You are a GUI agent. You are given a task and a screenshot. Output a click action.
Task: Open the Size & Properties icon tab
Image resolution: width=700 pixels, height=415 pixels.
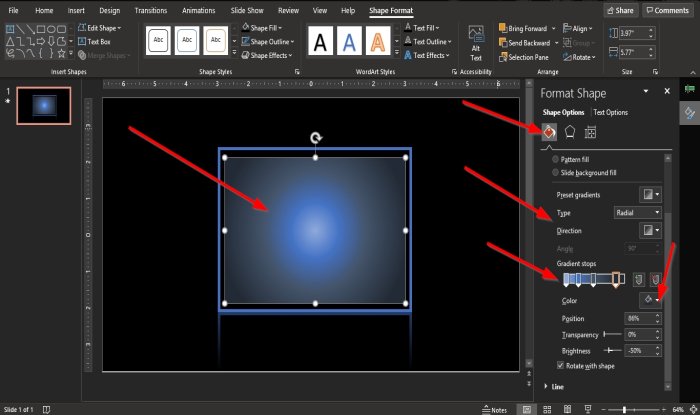coord(590,132)
